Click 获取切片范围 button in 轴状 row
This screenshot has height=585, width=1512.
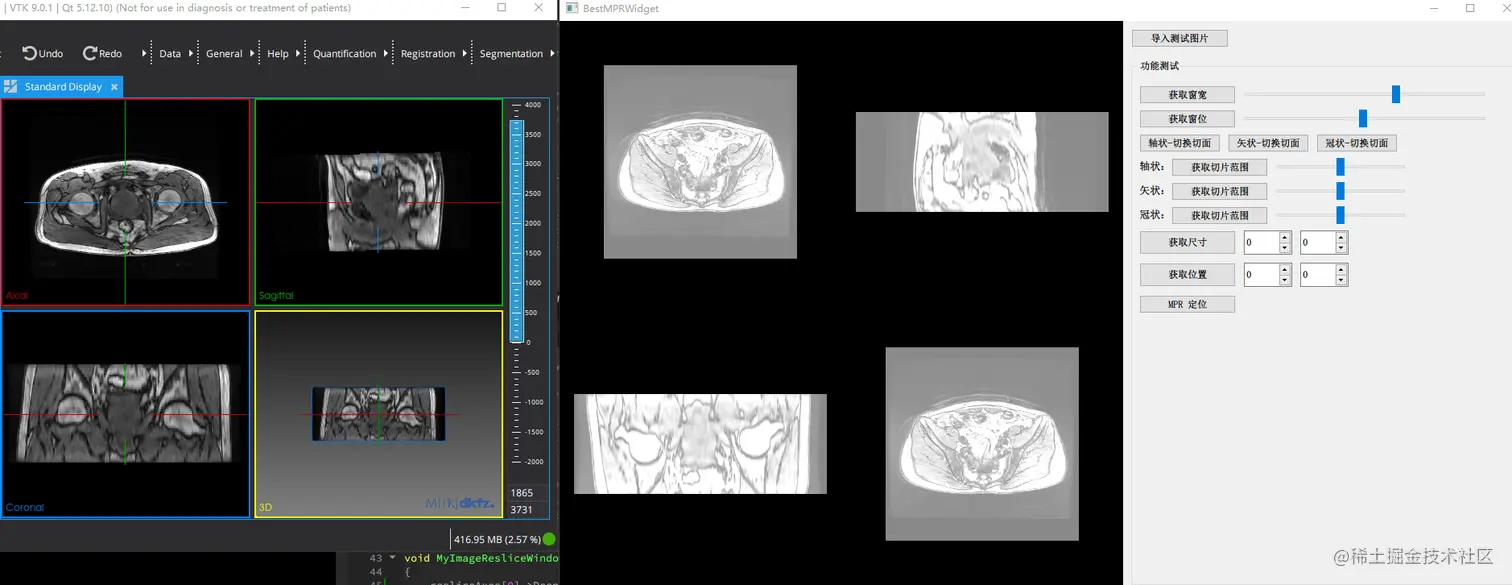pyautogui.click(x=1219, y=167)
